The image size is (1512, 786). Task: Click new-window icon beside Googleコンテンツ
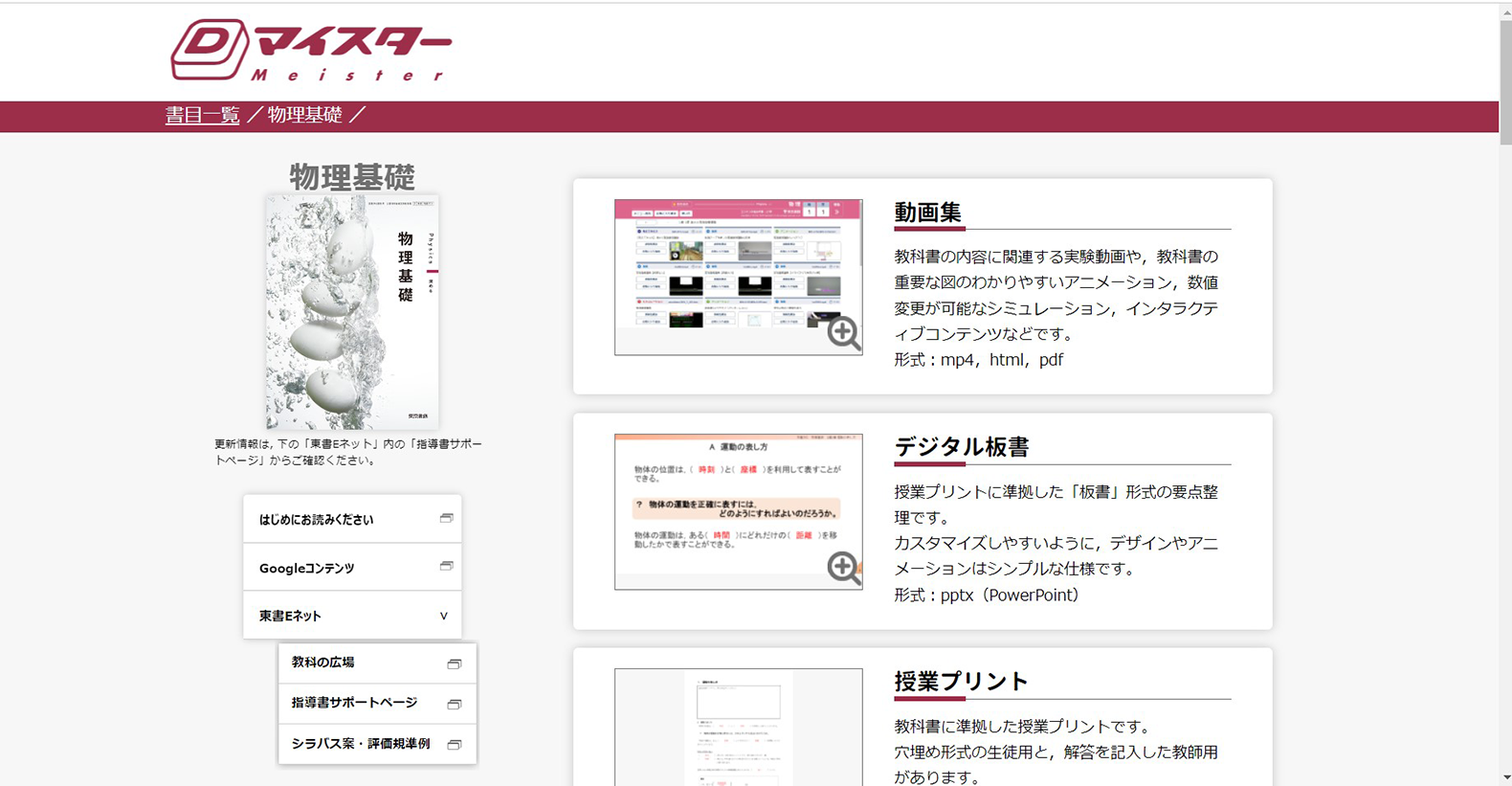[x=446, y=567]
